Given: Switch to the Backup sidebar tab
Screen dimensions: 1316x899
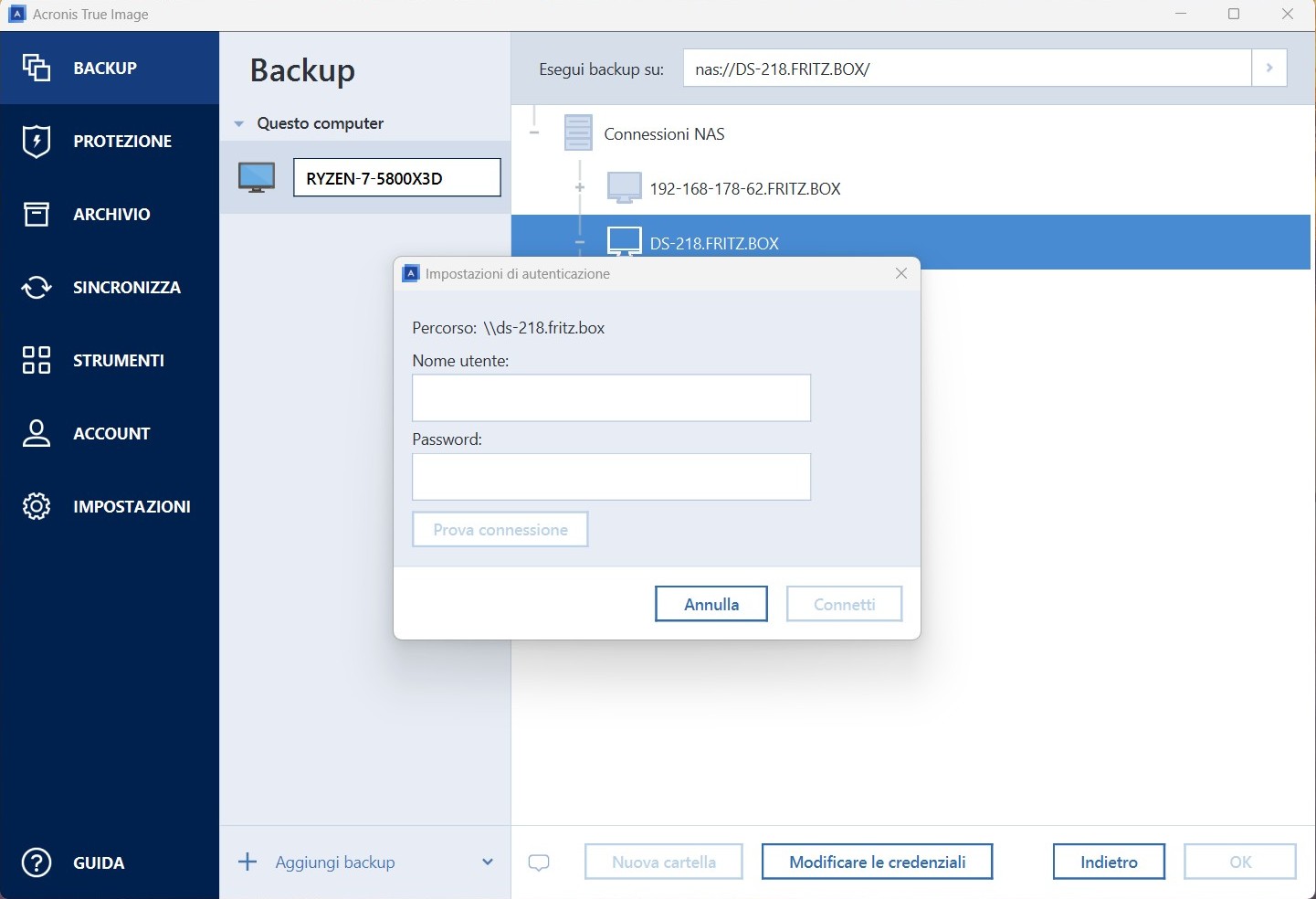Looking at the screenshot, I should coord(110,68).
